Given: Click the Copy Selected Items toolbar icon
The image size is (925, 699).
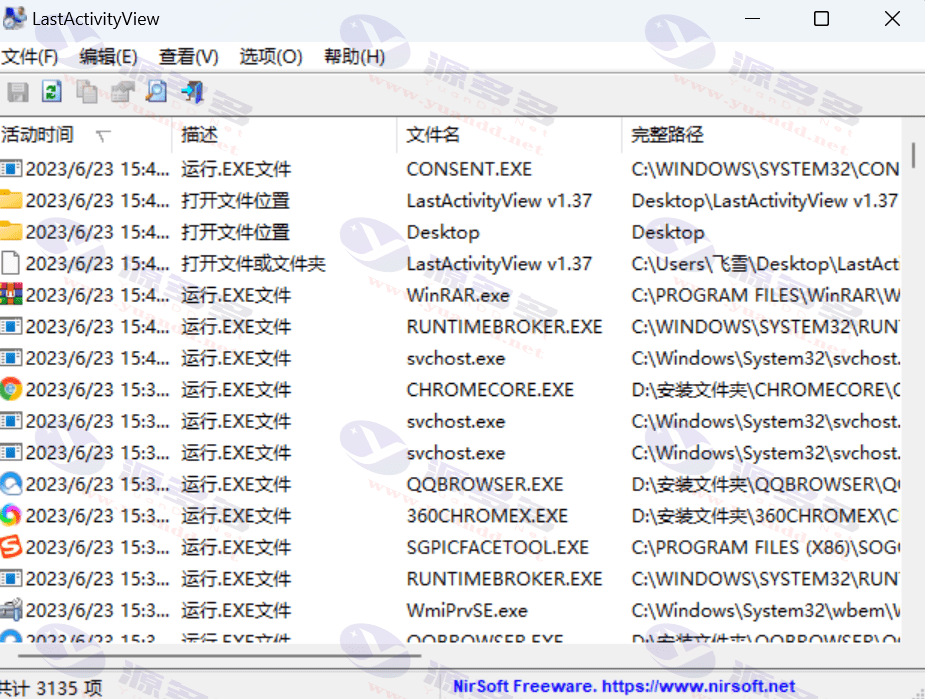Looking at the screenshot, I should click(x=87, y=92).
